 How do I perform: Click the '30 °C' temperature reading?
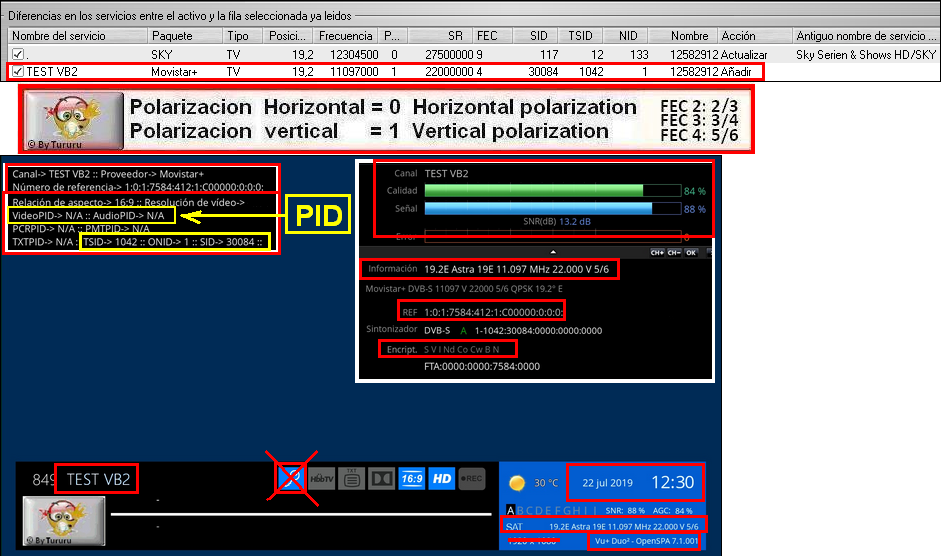click(x=546, y=483)
